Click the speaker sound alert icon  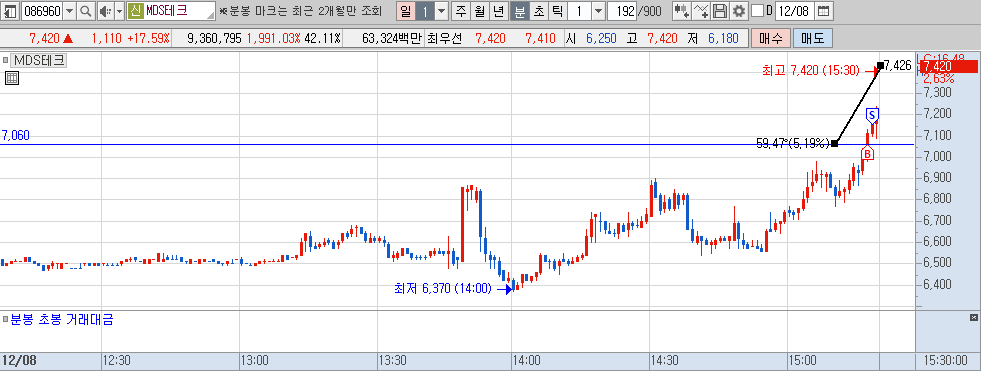click(105, 11)
